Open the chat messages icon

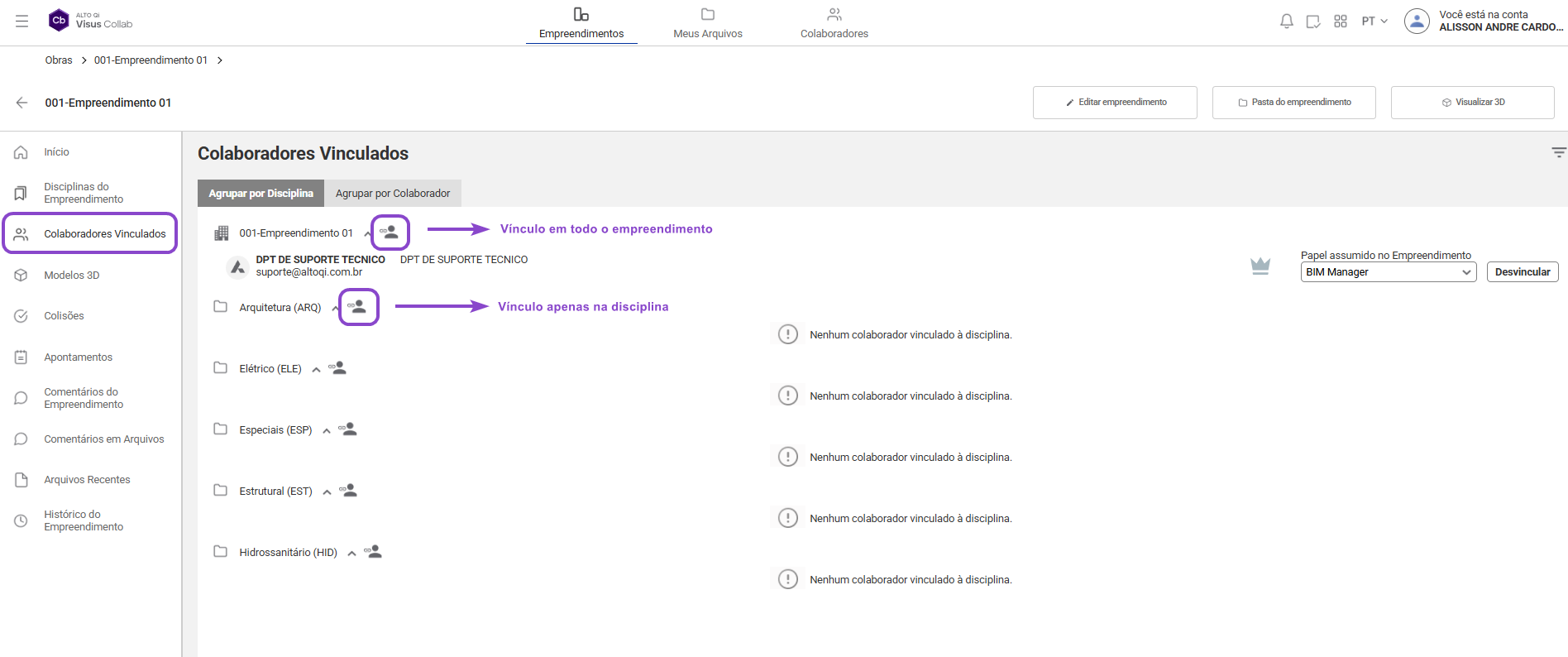[x=1313, y=22]
